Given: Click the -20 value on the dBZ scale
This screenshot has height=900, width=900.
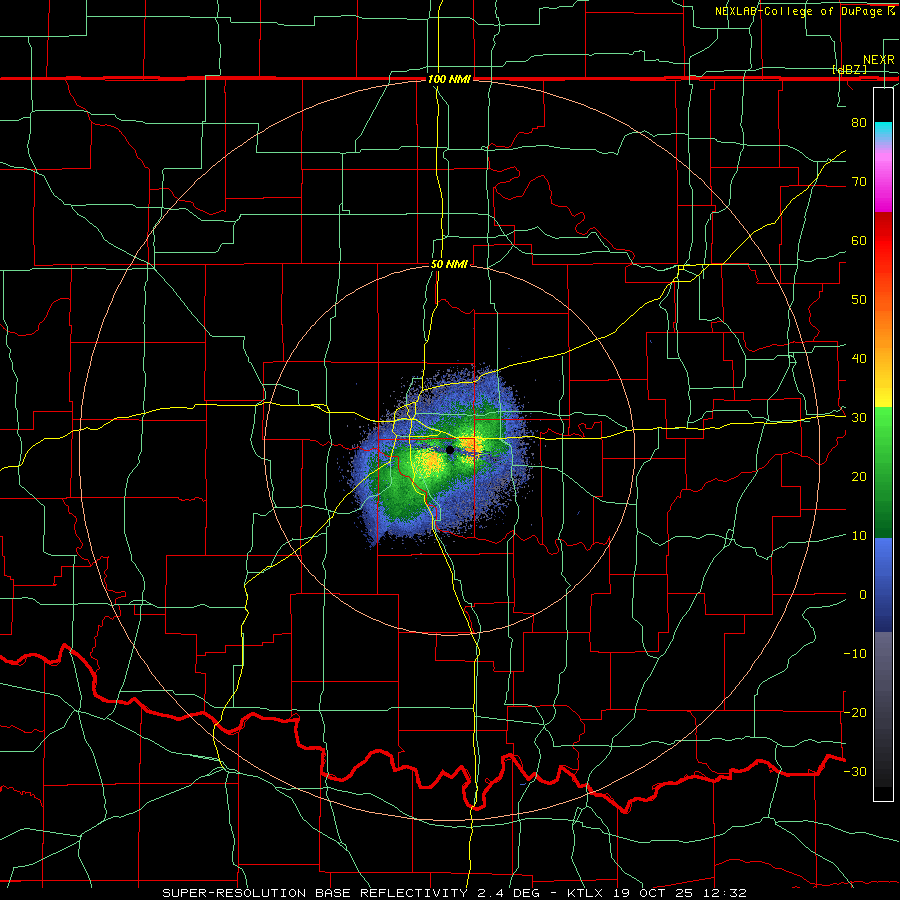Looking at the screenshot, I should 855,712.
